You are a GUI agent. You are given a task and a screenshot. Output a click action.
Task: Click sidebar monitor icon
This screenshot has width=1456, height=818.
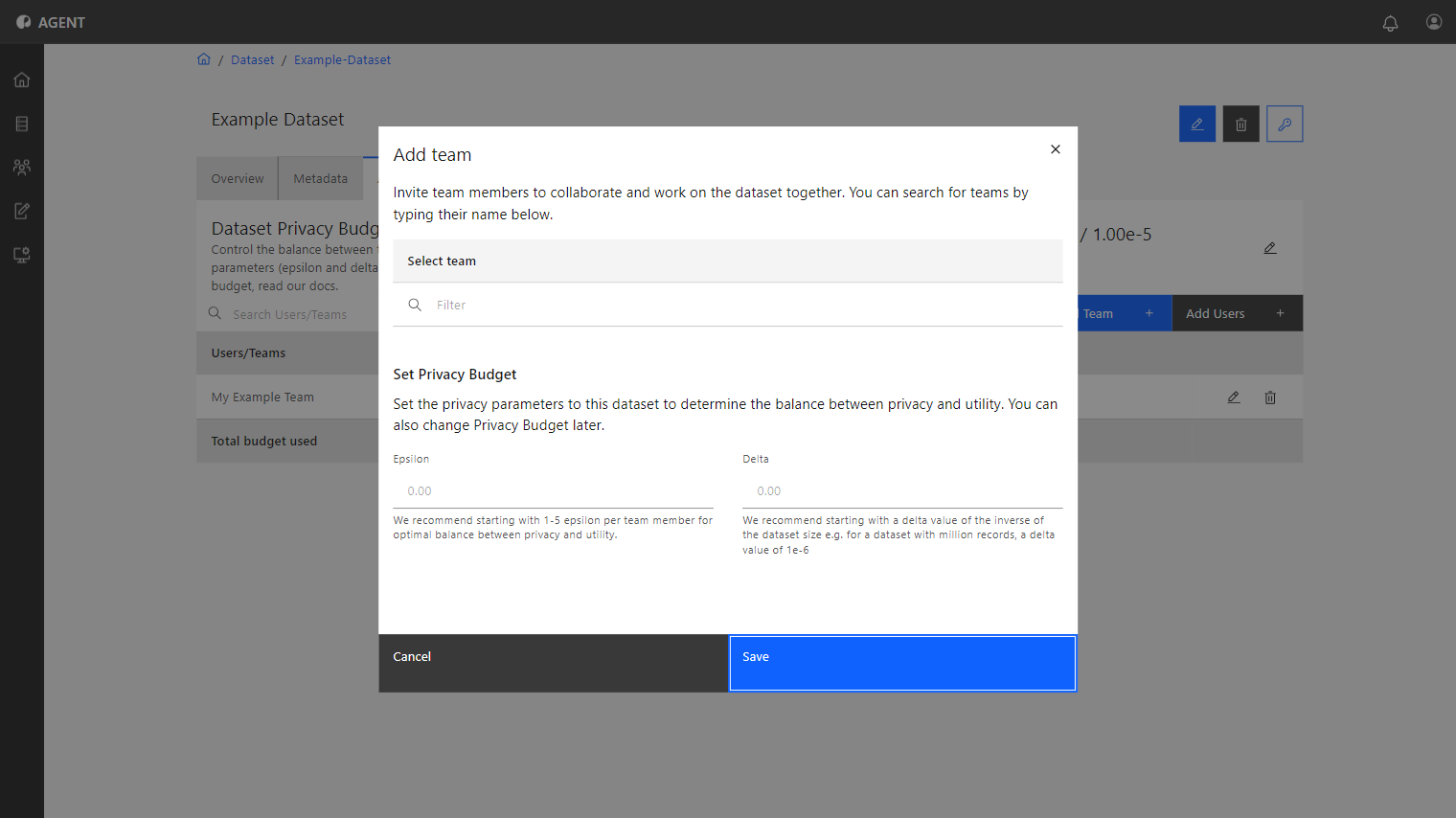22,255
